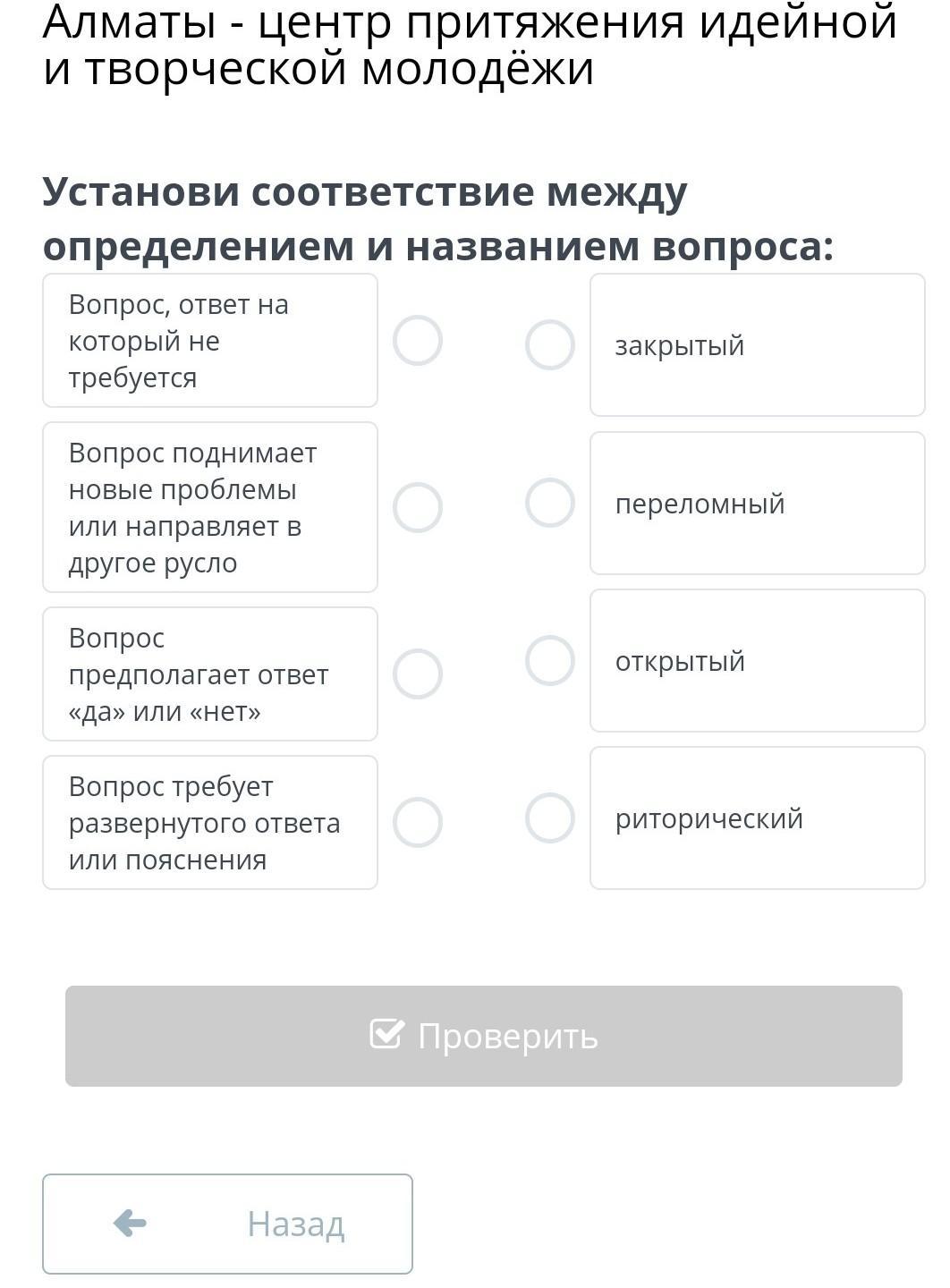Click the 'риторический' answer card
This screenshot has height=1288, width=950.
pos(757,818)
